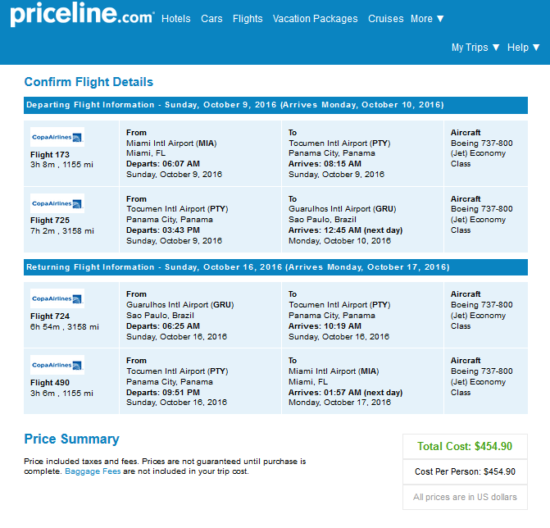Click the Copa Airlines logo for Flight 725

click(57, 203)
